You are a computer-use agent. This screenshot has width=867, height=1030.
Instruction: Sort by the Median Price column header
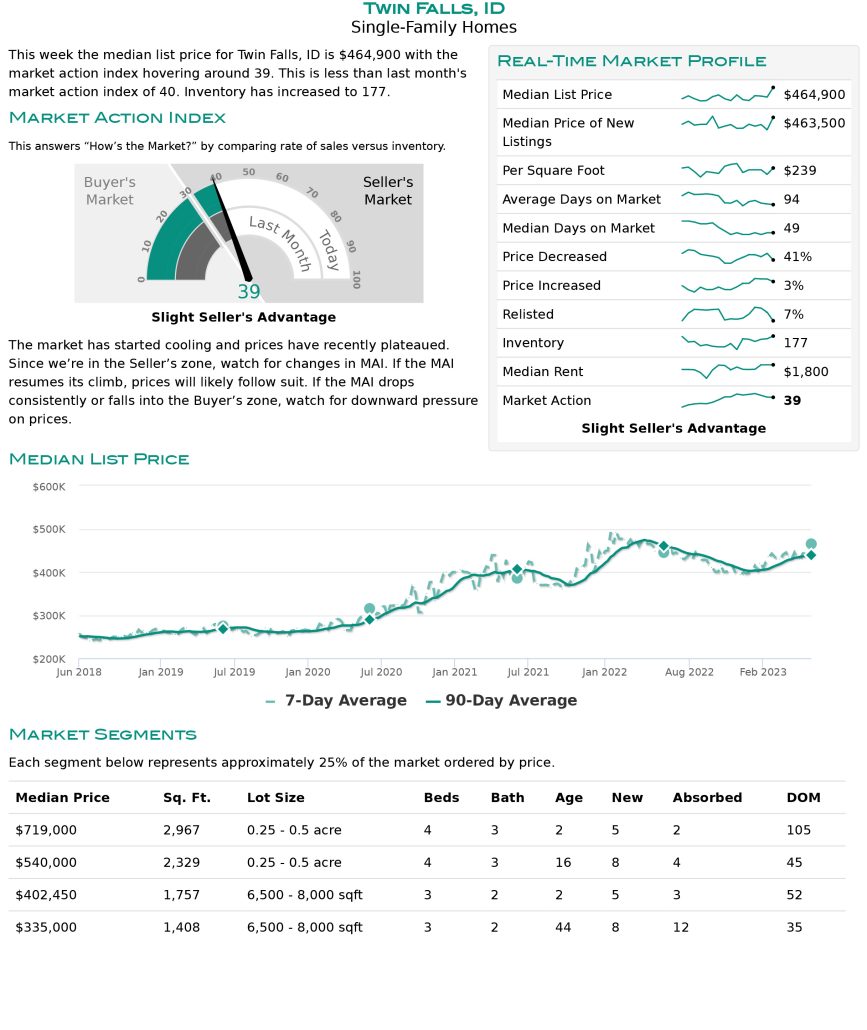tap(62, 798)
